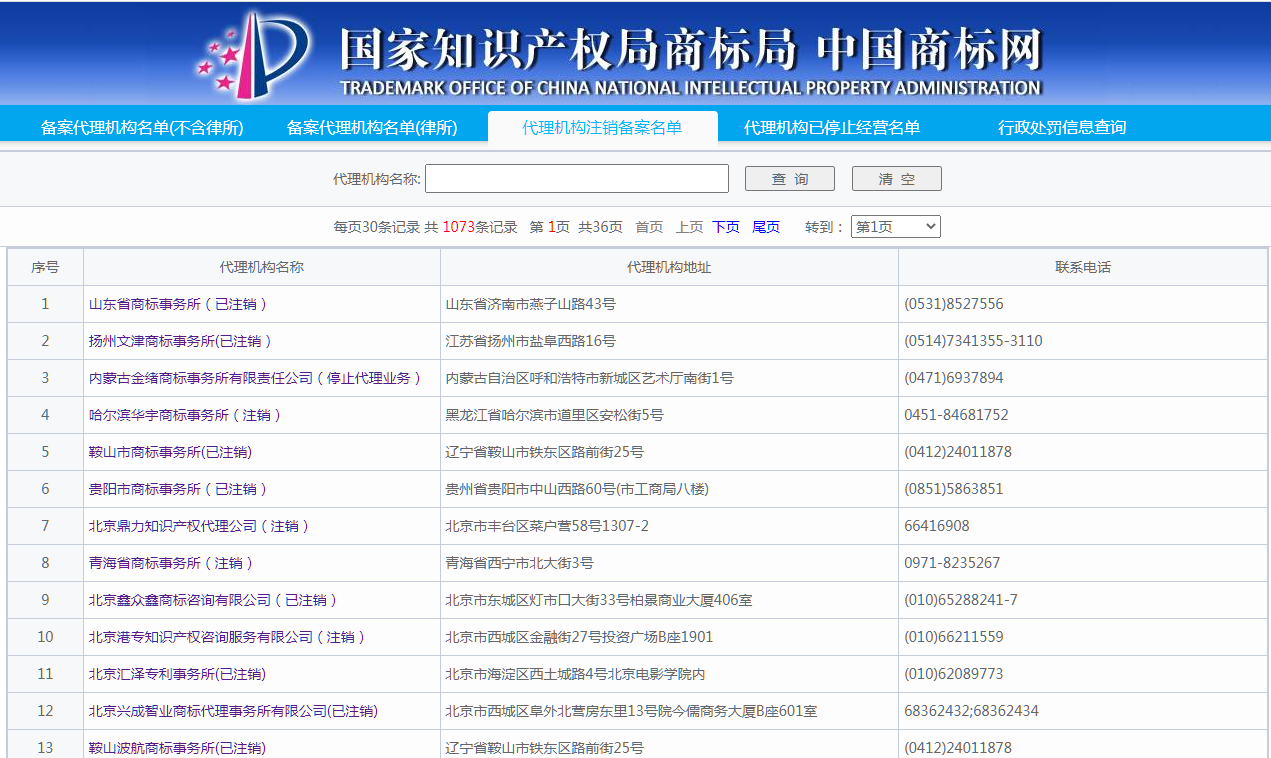Select phone number (0514)7341355-3110

pyautogui.click(x=973, y=341)
